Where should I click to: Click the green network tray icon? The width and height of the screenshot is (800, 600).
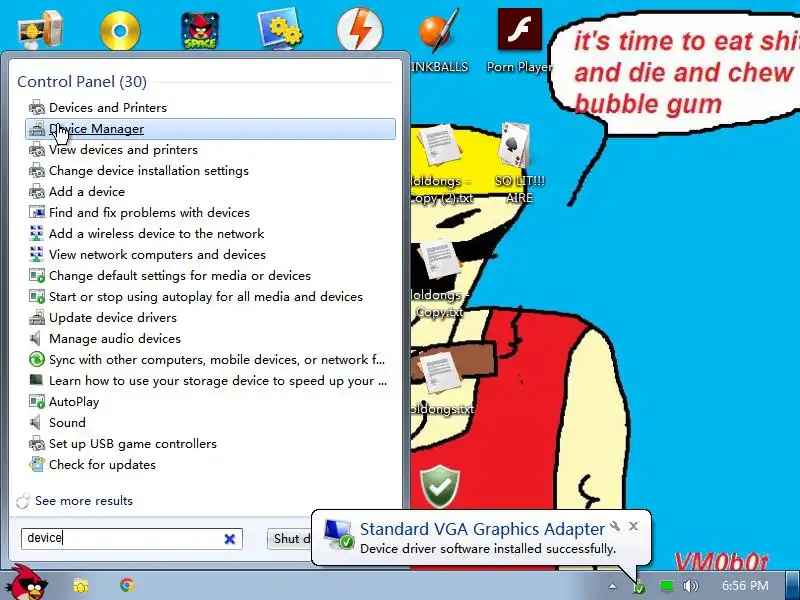point(666,586)
